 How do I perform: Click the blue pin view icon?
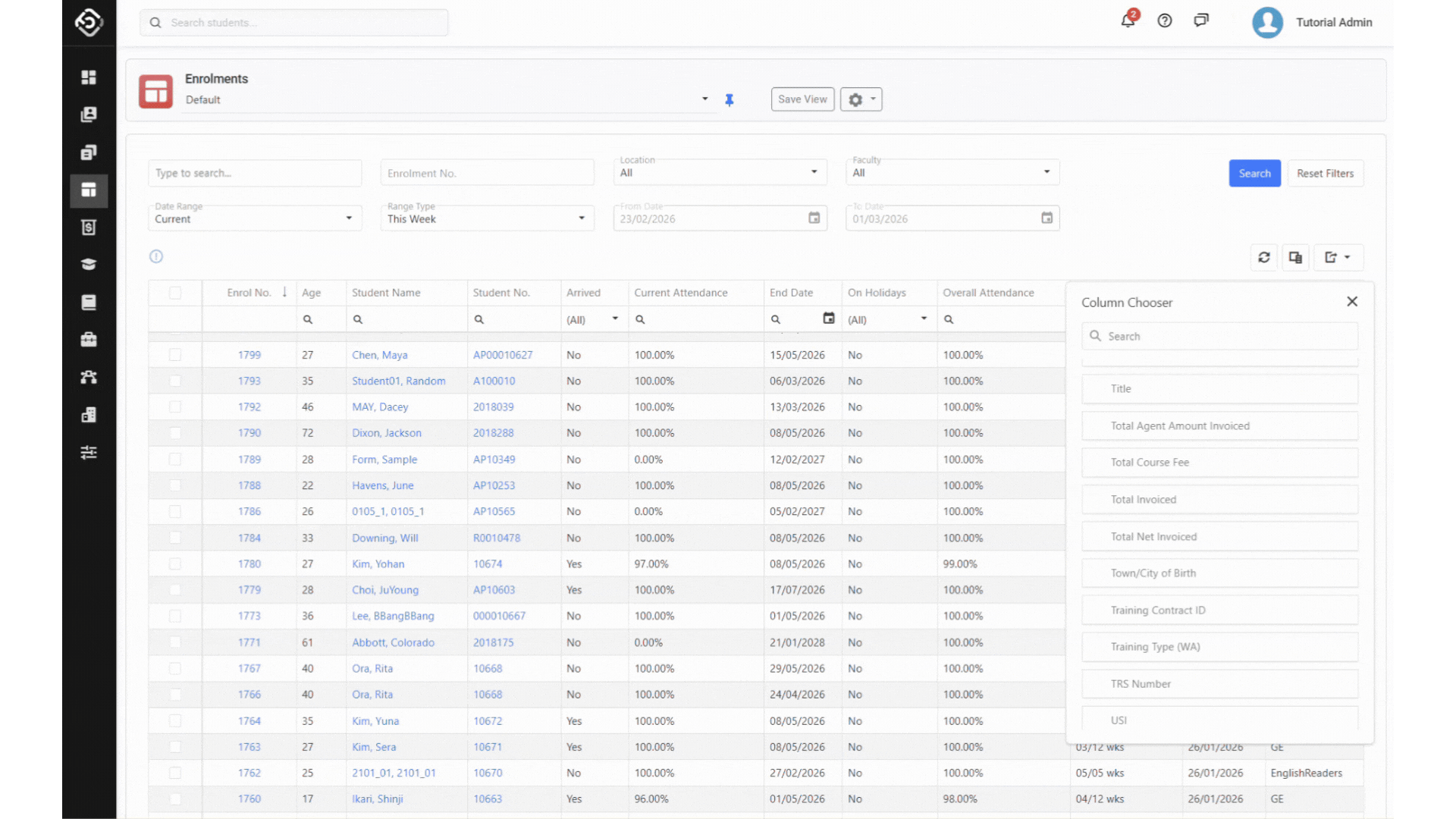(x=730, y=100)
